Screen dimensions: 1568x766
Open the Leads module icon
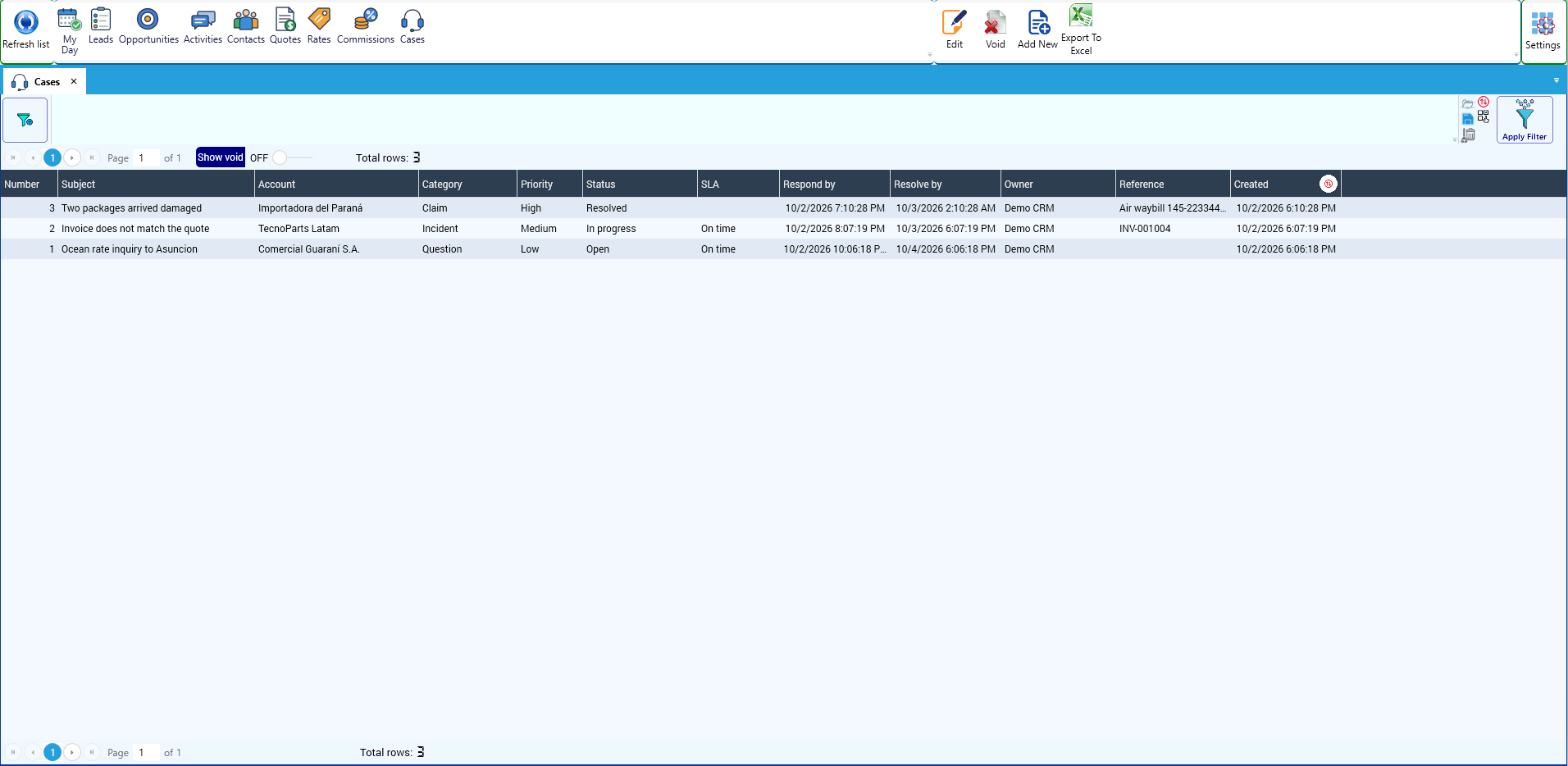[101, 19]
